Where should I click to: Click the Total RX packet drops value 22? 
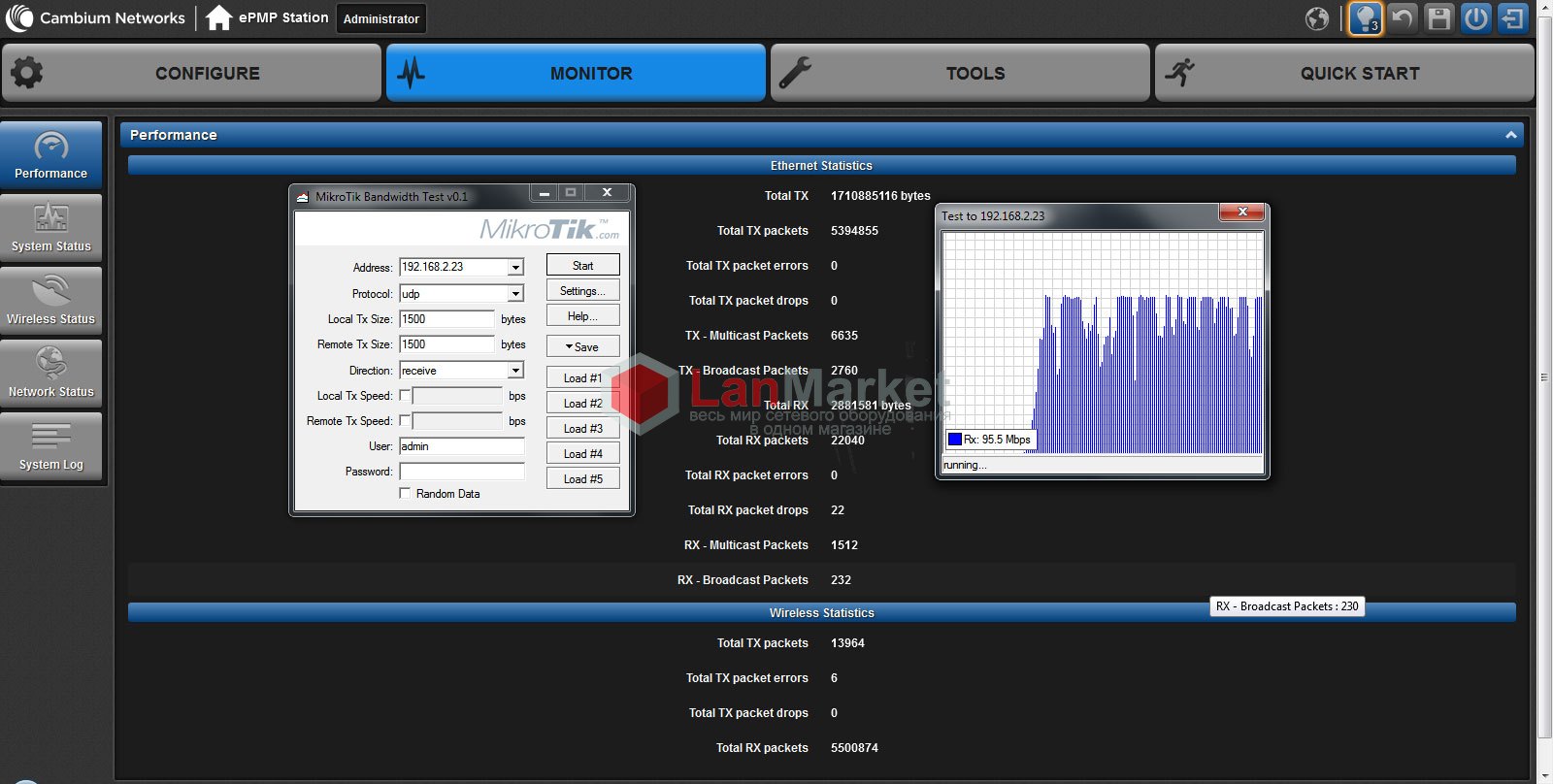click(x=838, y=510)
